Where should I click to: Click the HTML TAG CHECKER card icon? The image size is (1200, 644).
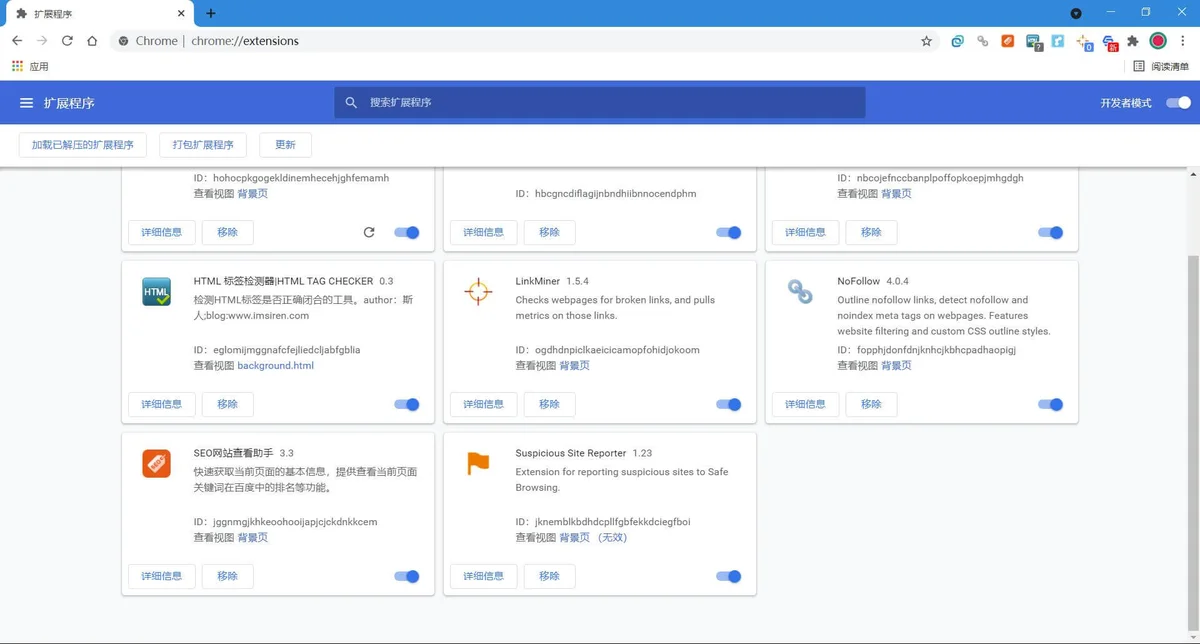point(156,291)
